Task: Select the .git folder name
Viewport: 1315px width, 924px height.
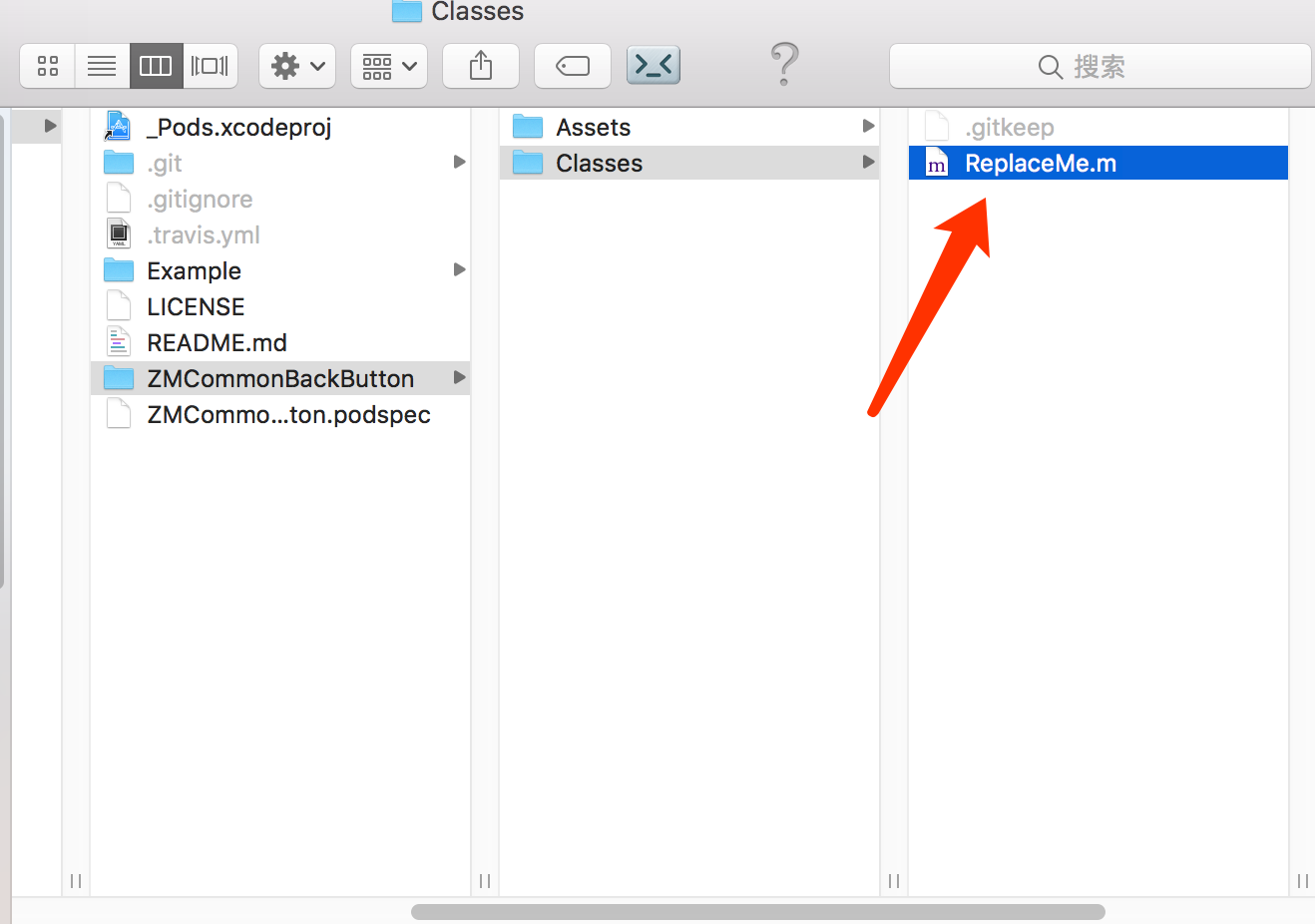Action: pos(165,163)
